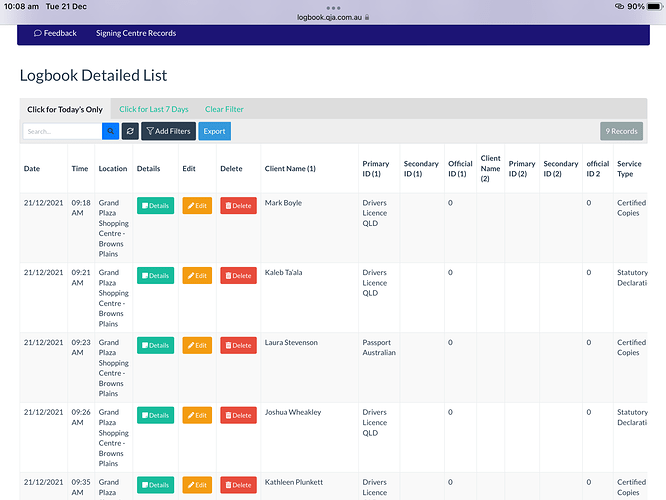Viewport: 666px width, 500px height.
Task: View Details for Mark Boyle
Action: (155, 206)
